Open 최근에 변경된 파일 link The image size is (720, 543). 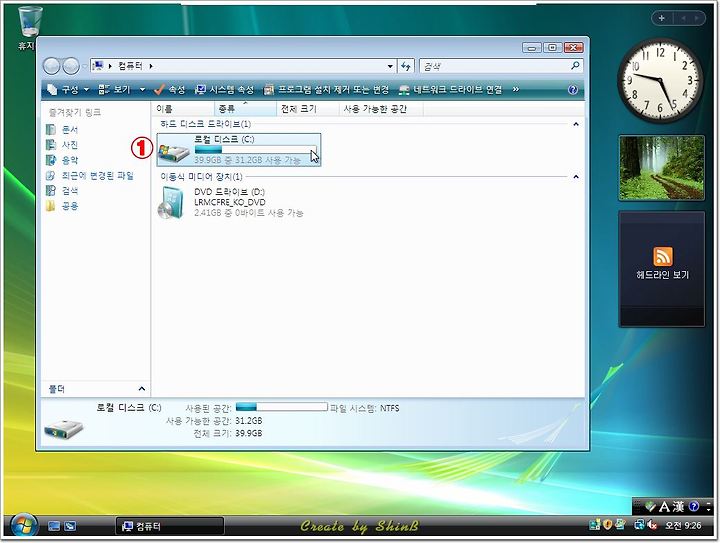97,175
